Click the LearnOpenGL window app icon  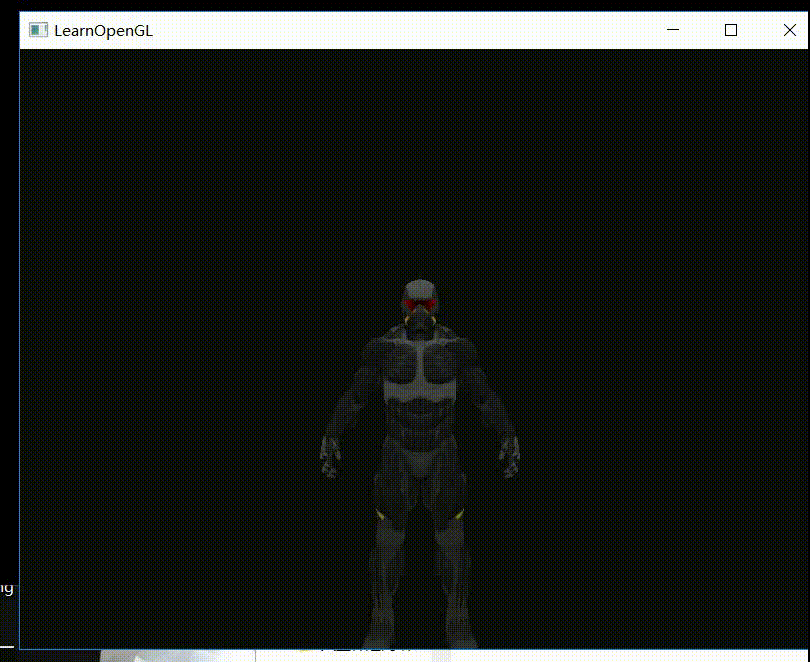coord(38,30)
